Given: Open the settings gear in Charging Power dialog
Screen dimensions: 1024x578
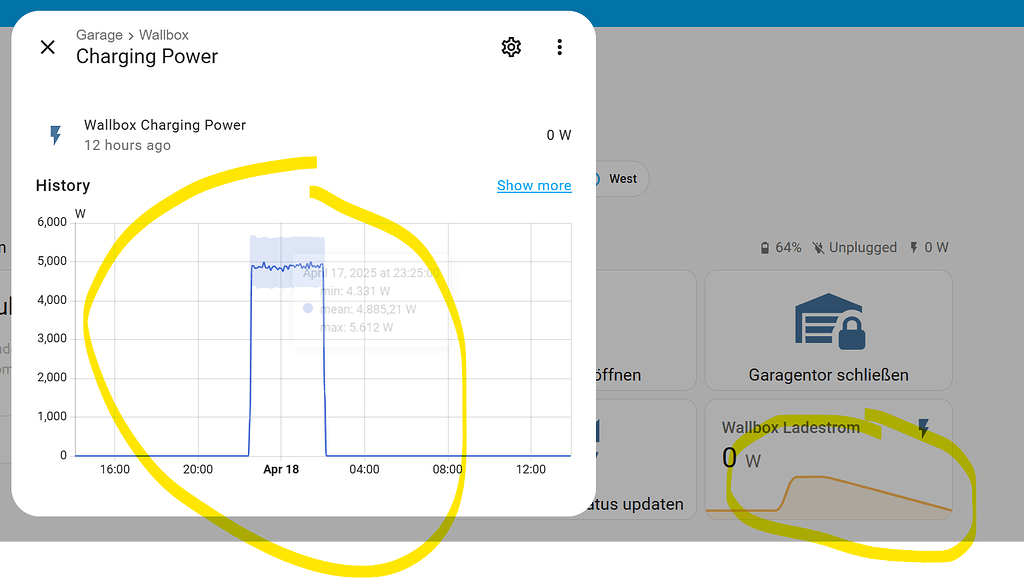Looking at the screenshot, I should [511, 47].
